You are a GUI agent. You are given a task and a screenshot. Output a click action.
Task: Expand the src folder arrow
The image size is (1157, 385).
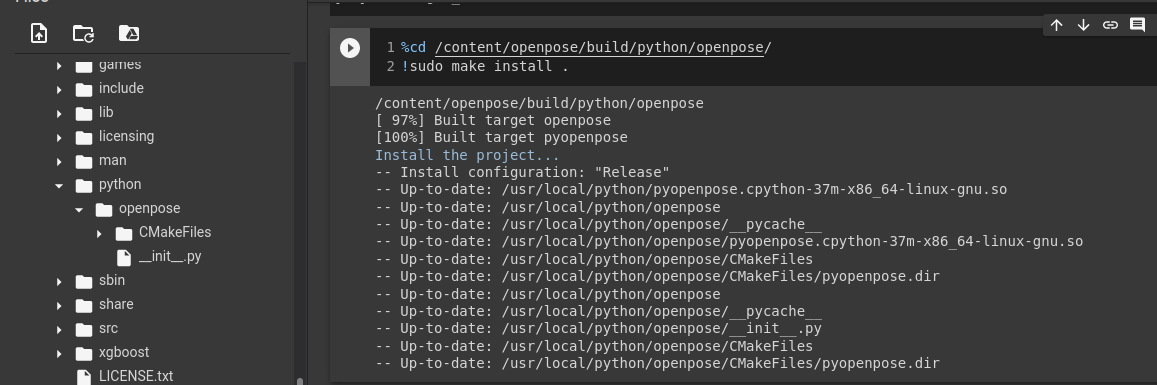(x=59, y=330)
